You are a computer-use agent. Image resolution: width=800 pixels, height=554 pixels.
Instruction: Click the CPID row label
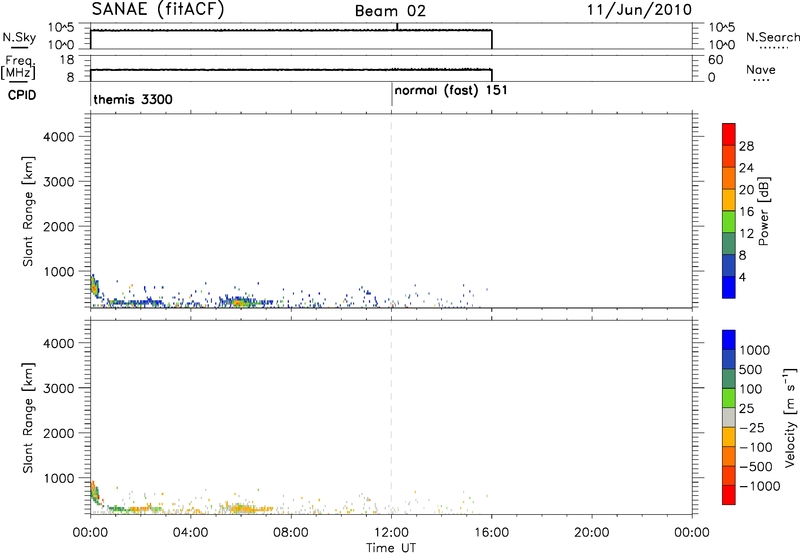pyautogui.click(x=22, y=95)
